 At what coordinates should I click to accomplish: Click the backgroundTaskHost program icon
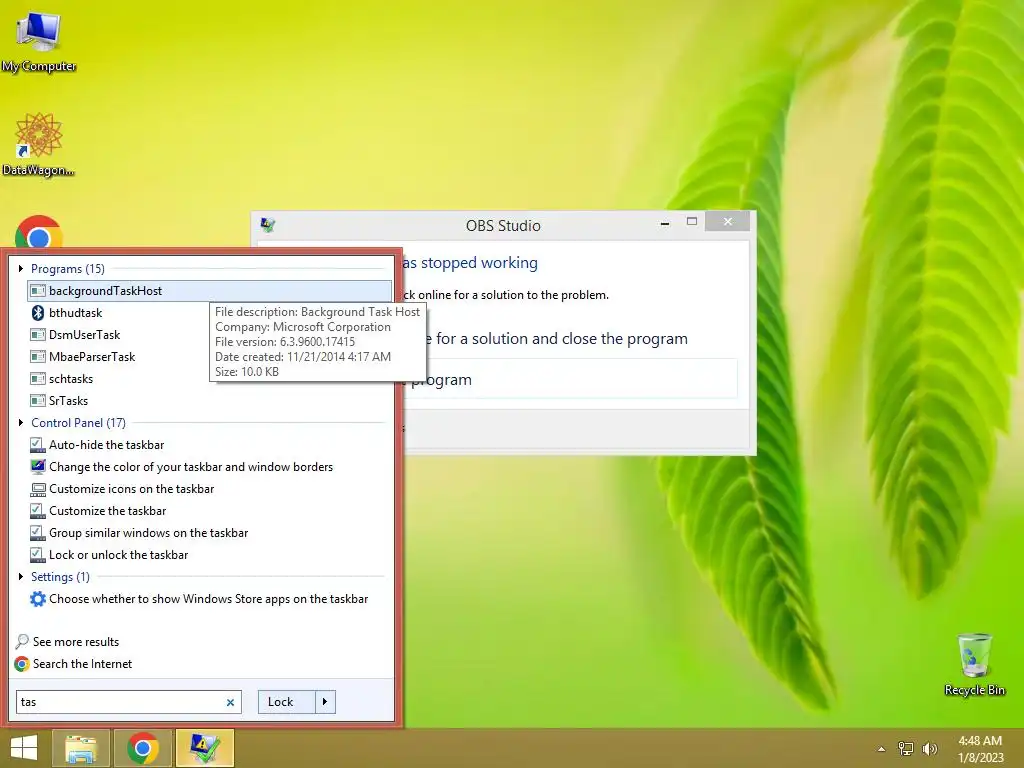(38, 291)
